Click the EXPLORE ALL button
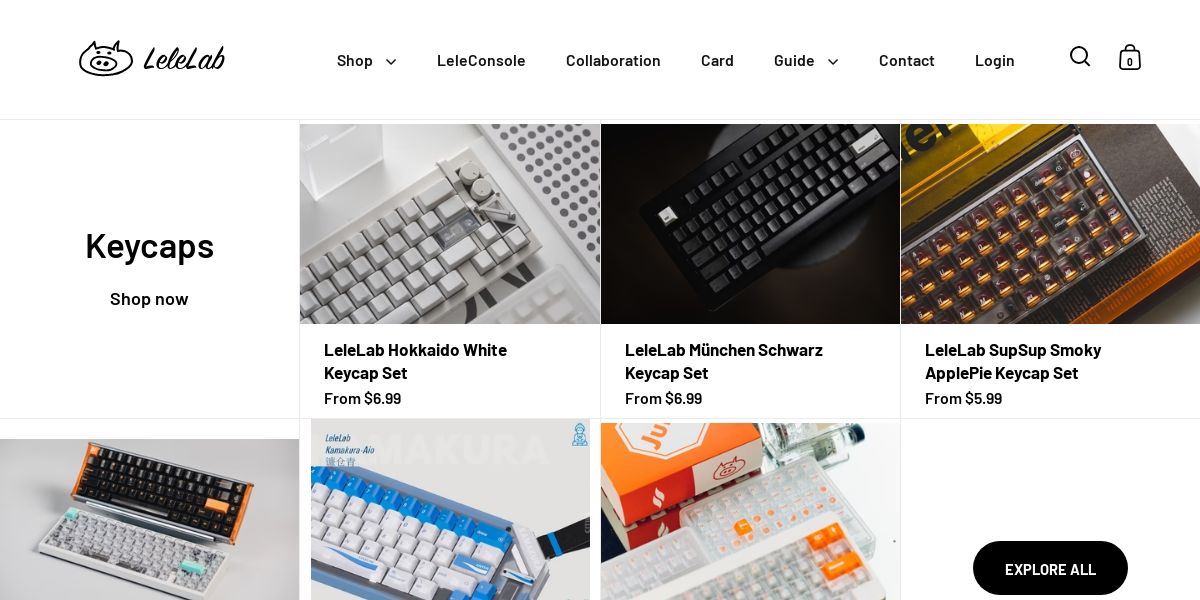Screen dimensions: 1200x600 click(x=1050, y=568)
